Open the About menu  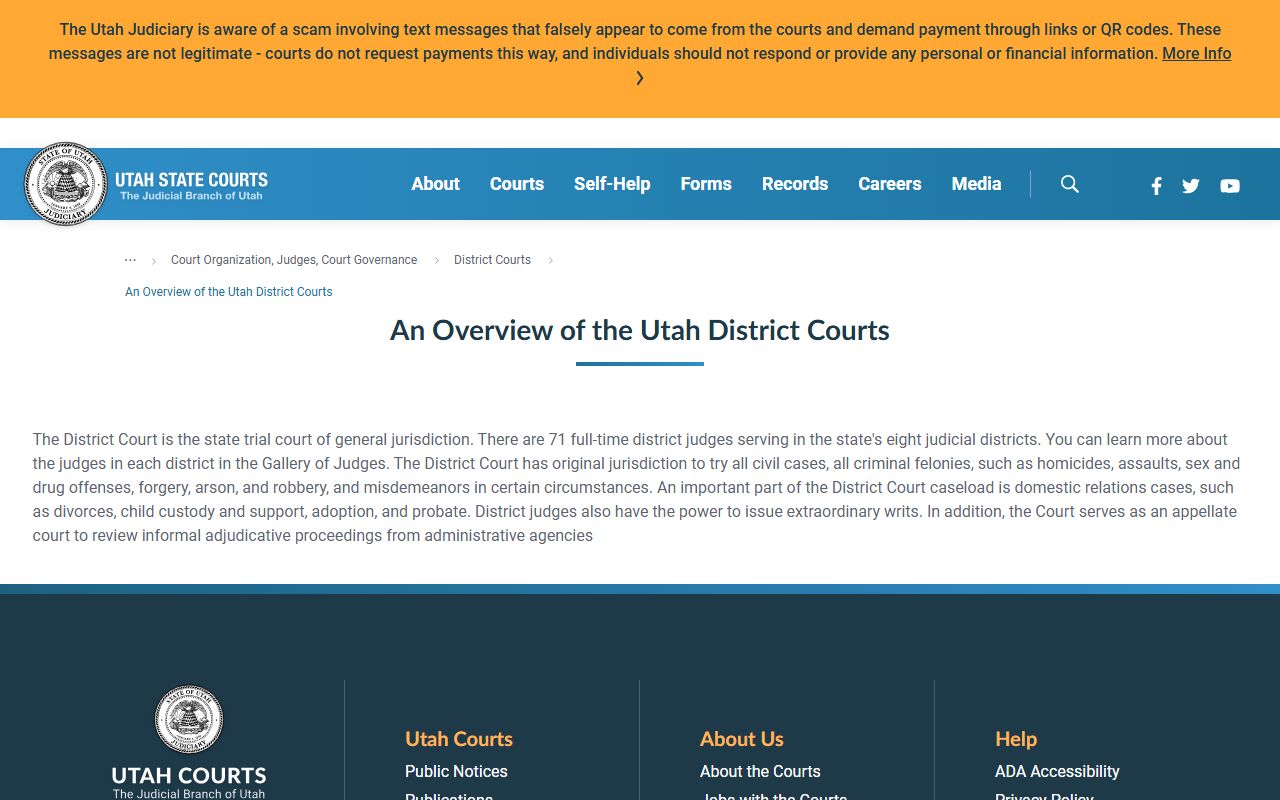(436, 184)
